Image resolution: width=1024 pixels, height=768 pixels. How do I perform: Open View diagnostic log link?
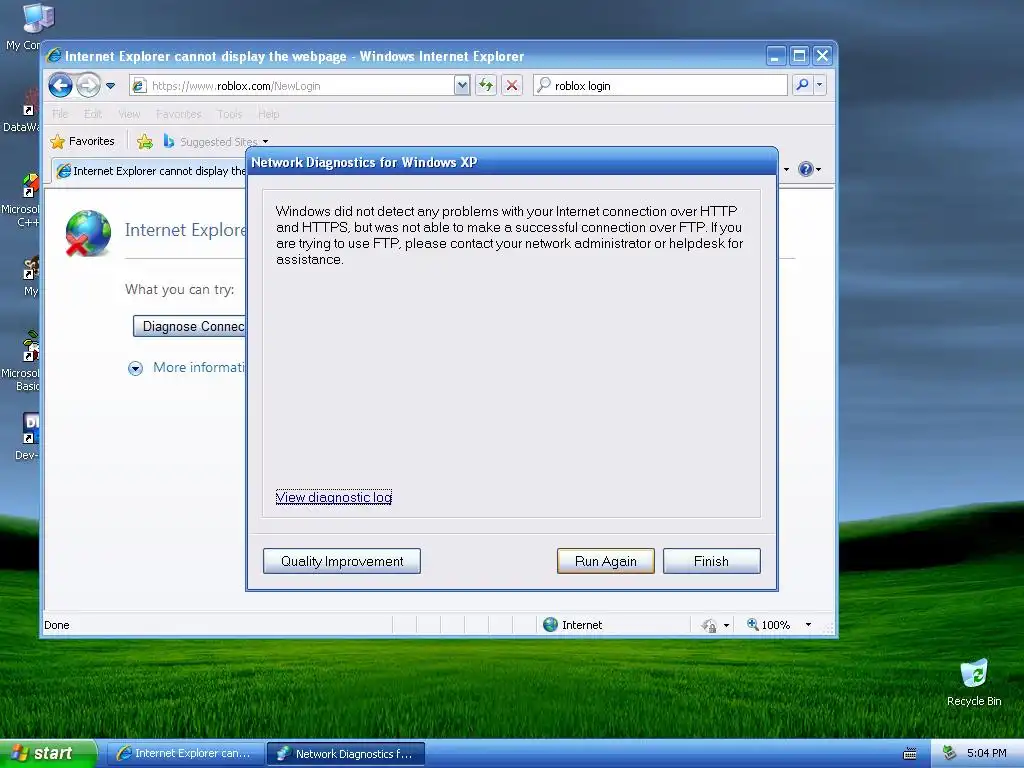333,498
